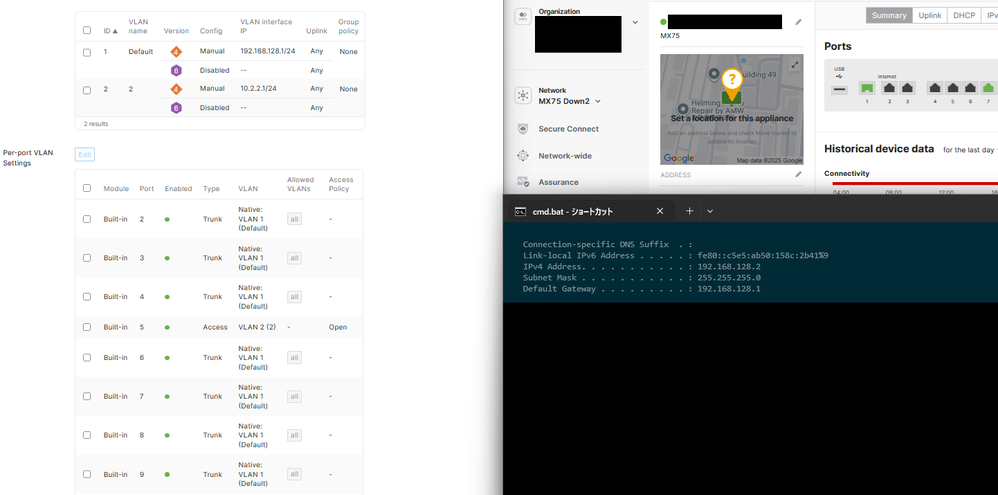Click the green port 7 icon
Image resolution: width=998 pixels, height=495 pixels.
pos(988,89)
